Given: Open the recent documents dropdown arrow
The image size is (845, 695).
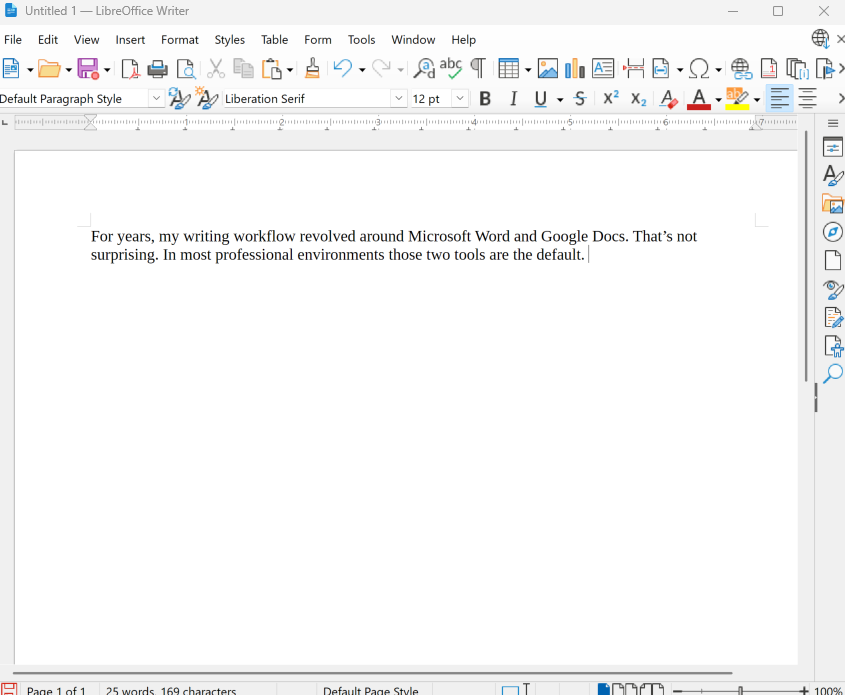Looking at the screenshot, I should (68, 70).
